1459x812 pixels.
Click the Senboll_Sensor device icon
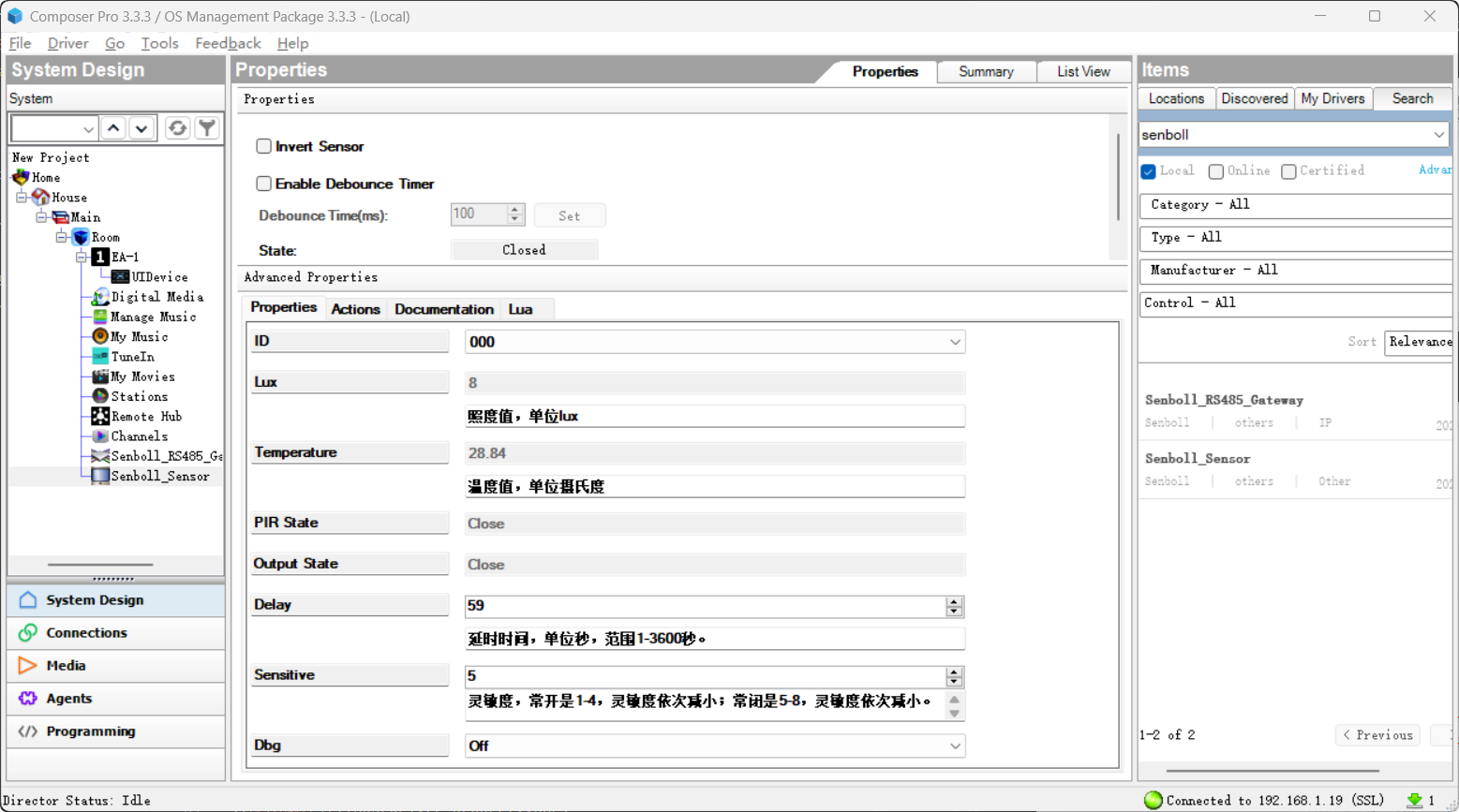[x=100, y=476]
